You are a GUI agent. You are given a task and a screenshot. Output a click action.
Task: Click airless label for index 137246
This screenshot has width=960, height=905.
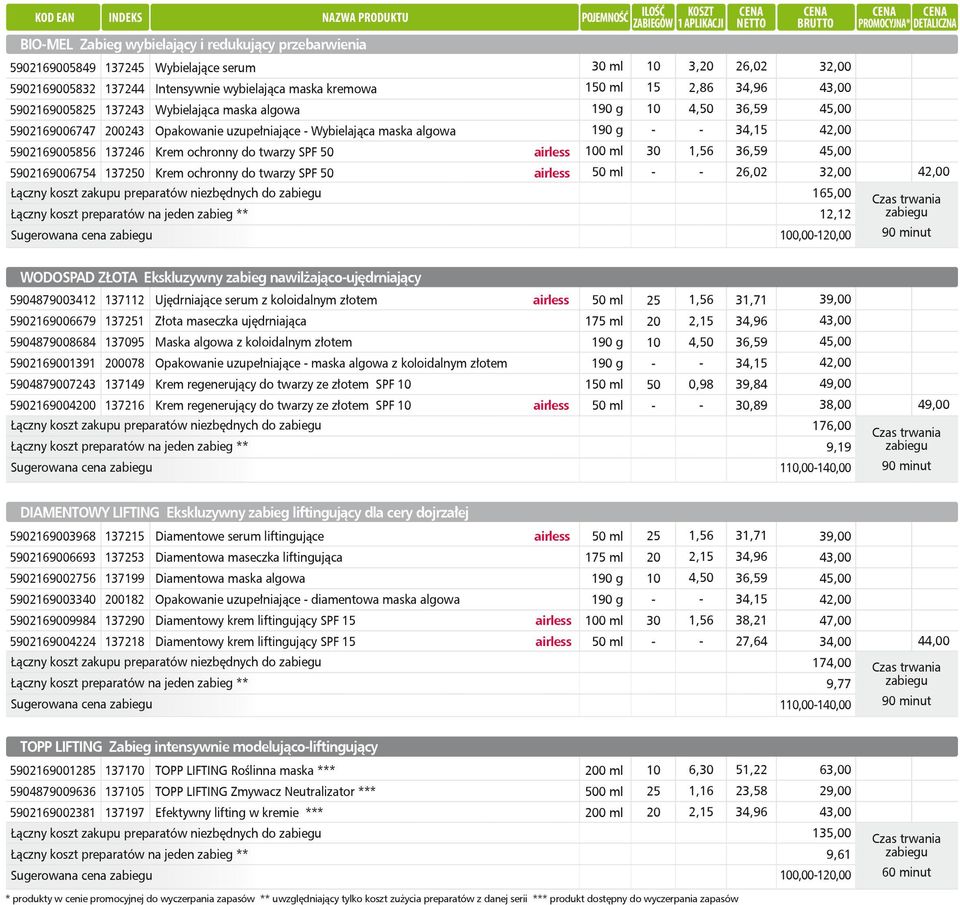point(552,152)
